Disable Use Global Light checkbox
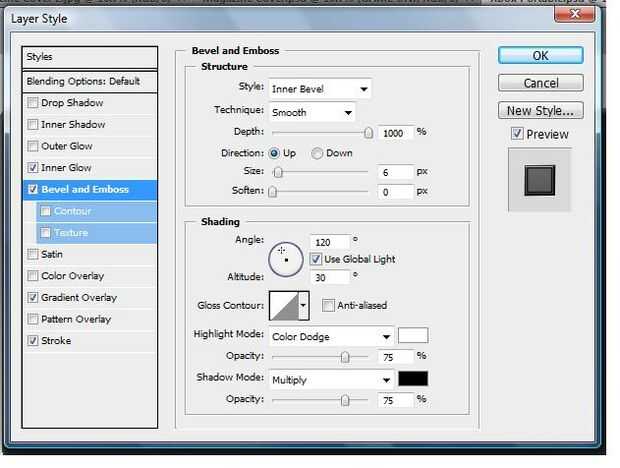Screen dimensions: 620x468 coord(316,259)
